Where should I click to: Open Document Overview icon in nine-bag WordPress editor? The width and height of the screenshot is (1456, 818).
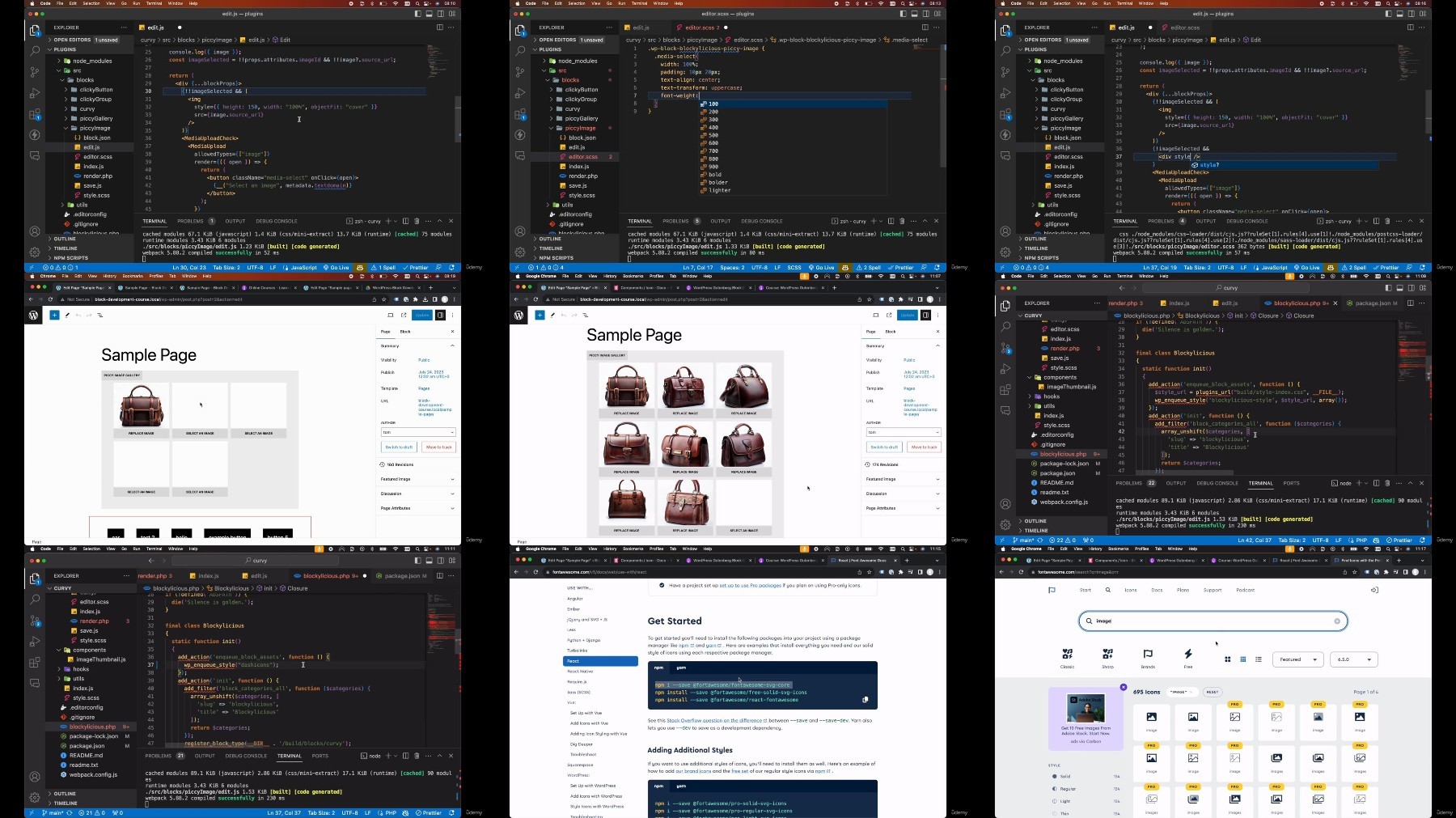click(x=586, y=315)
